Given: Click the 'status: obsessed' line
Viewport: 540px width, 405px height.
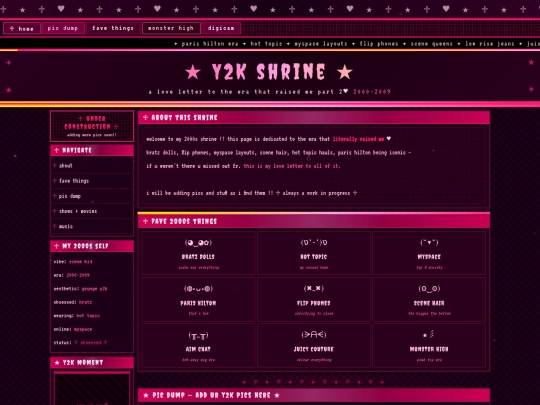Looking at the screenshot, I should [80, 343].
